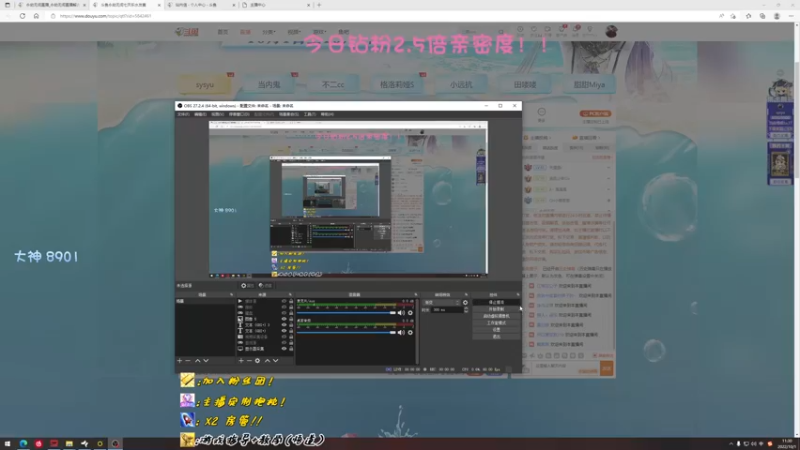Switch to streamer tab 甜甜Miya
The image size is (800, 450).
coord(589,85)
